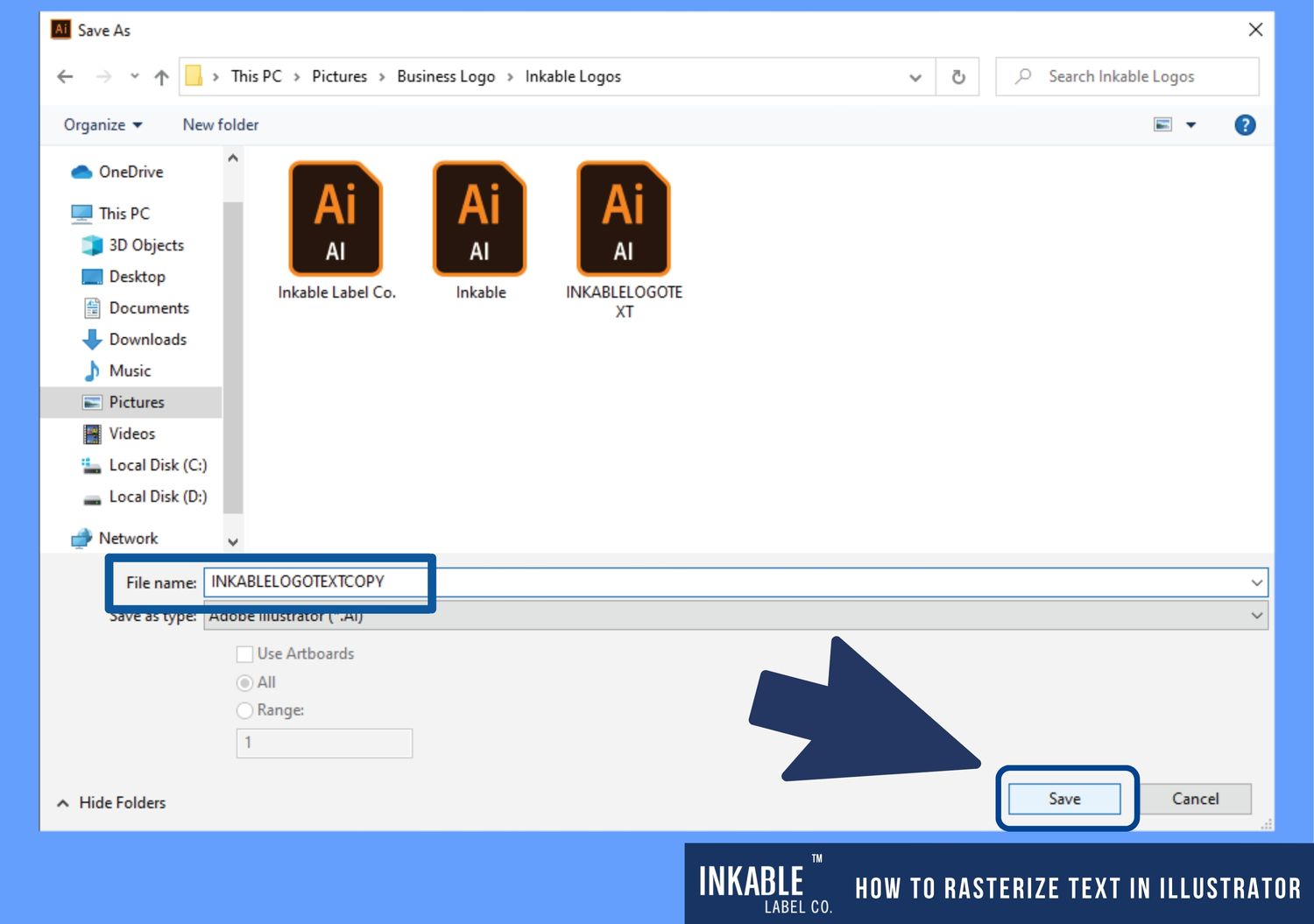This screenshot has width=1314, height=924.
Task: Select the All radio button
Action: pyautogui.click(x=244, y=682)
